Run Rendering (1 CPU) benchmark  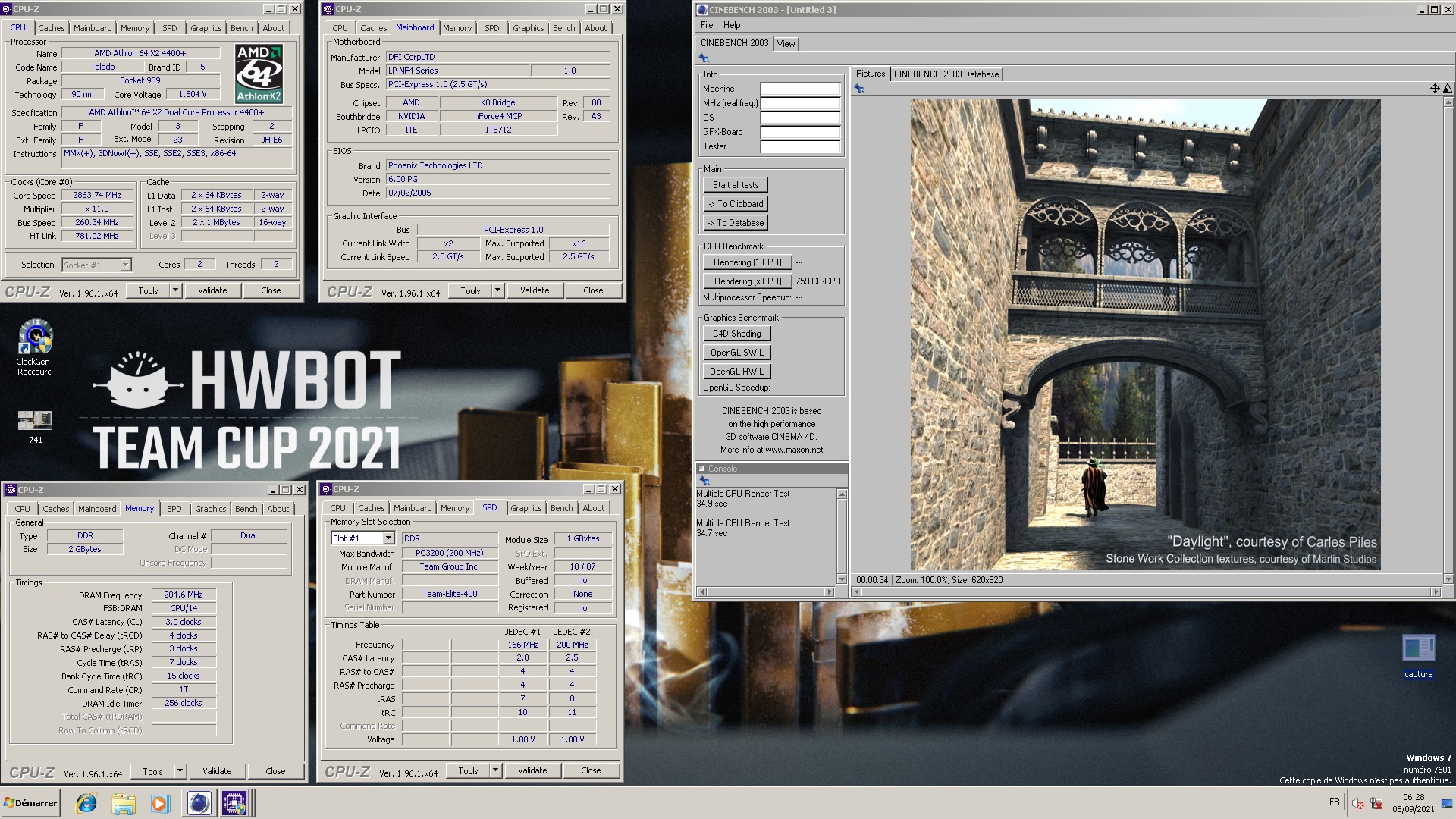(748, 262)
